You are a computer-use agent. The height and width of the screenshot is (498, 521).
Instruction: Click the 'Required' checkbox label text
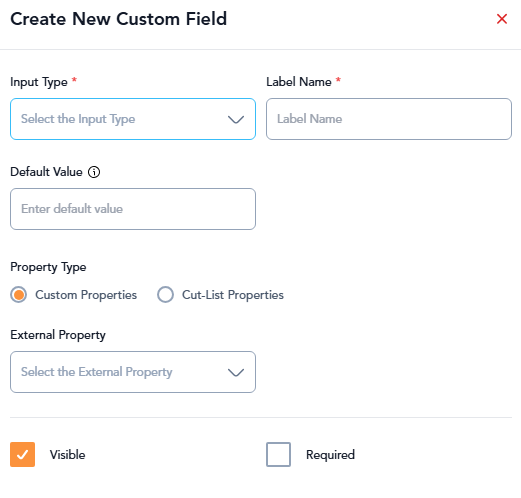pyautogui.click(x=330, y=455)
